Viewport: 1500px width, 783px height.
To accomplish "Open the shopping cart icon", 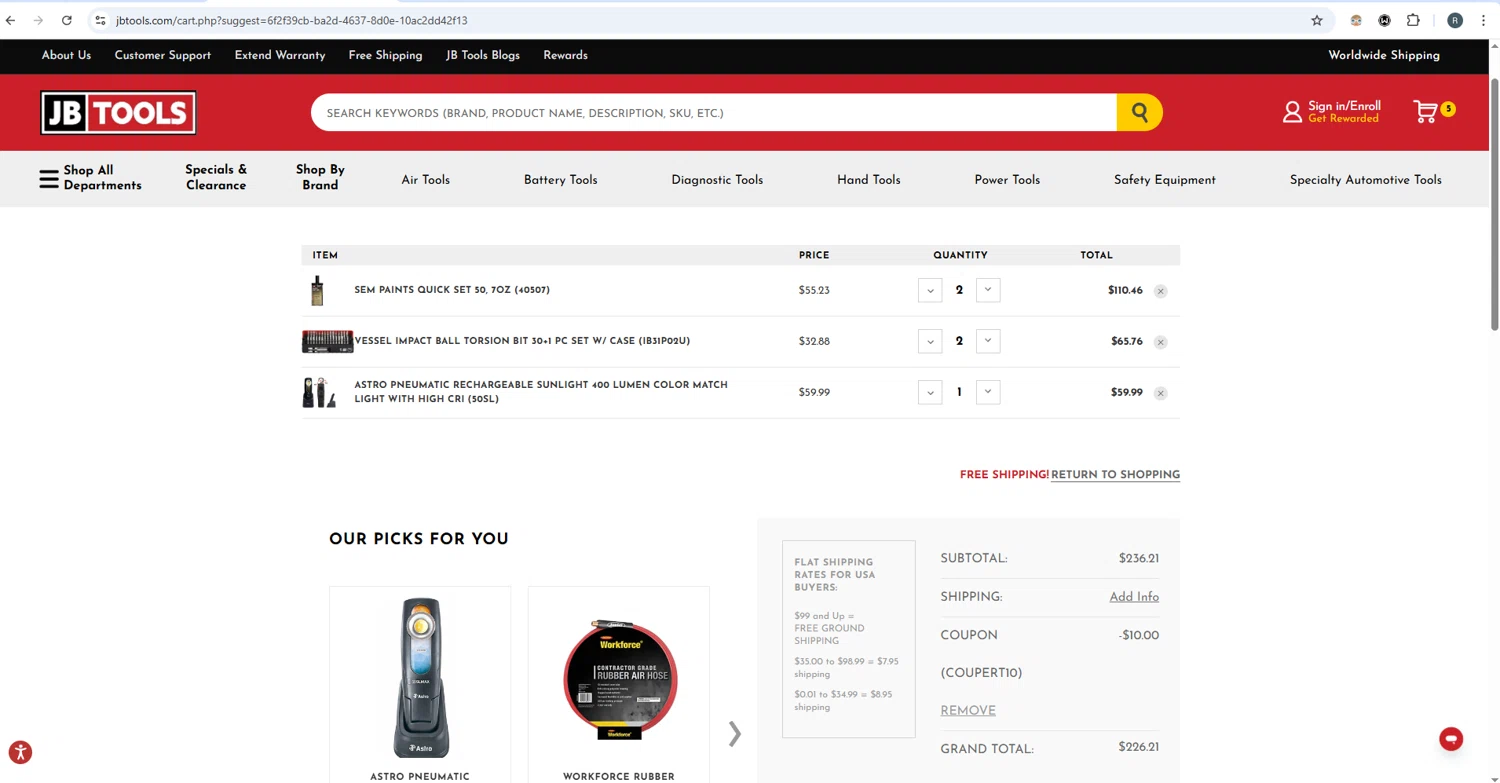I will [1426, 112].
